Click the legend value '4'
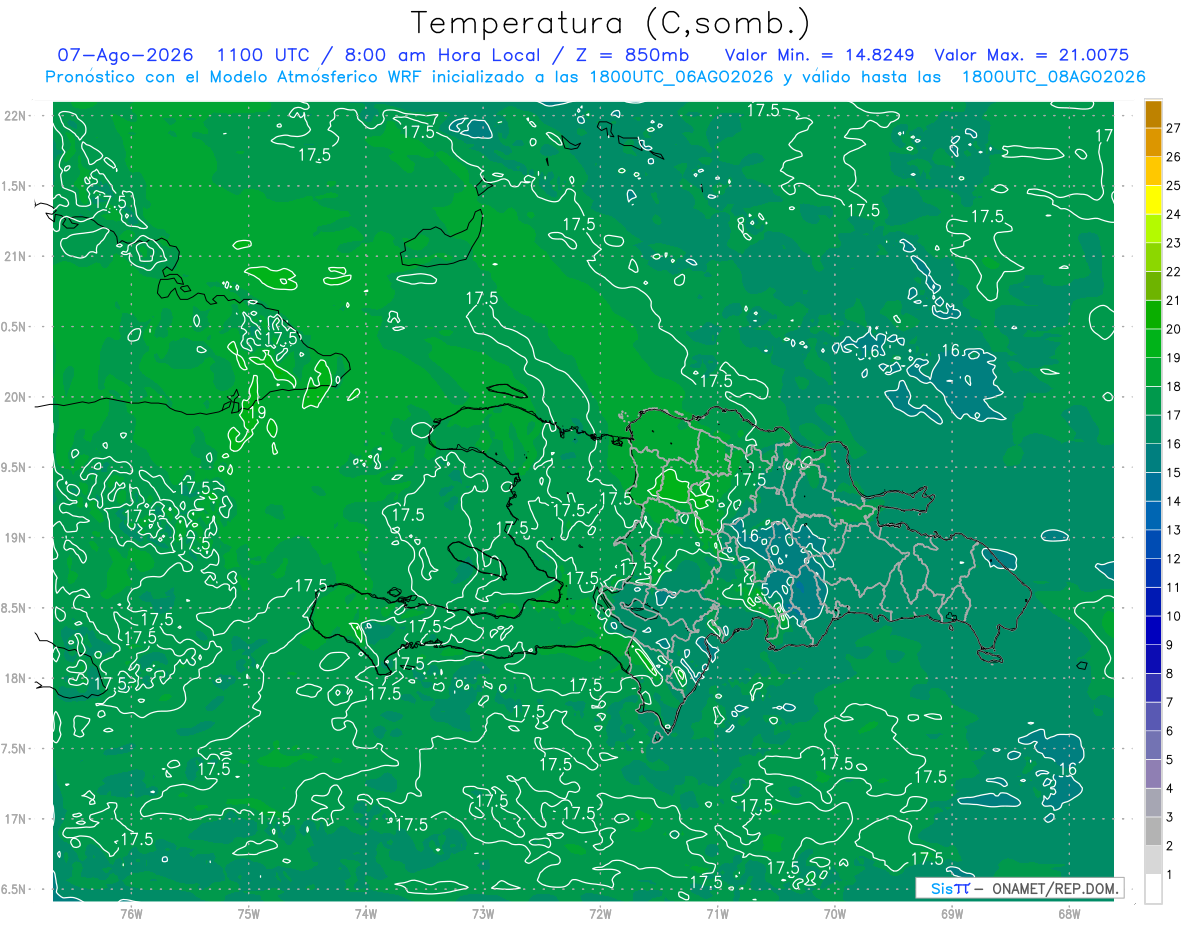The width and height of the screenshot is (1200, 927). [x=1170, y=789]
